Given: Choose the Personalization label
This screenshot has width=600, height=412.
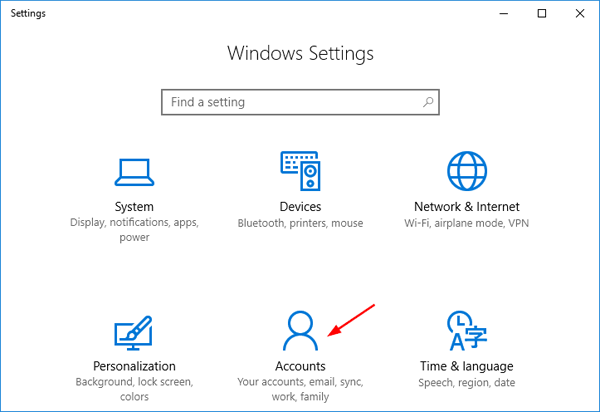Looking at the screenshot, I should coord(133,367).
